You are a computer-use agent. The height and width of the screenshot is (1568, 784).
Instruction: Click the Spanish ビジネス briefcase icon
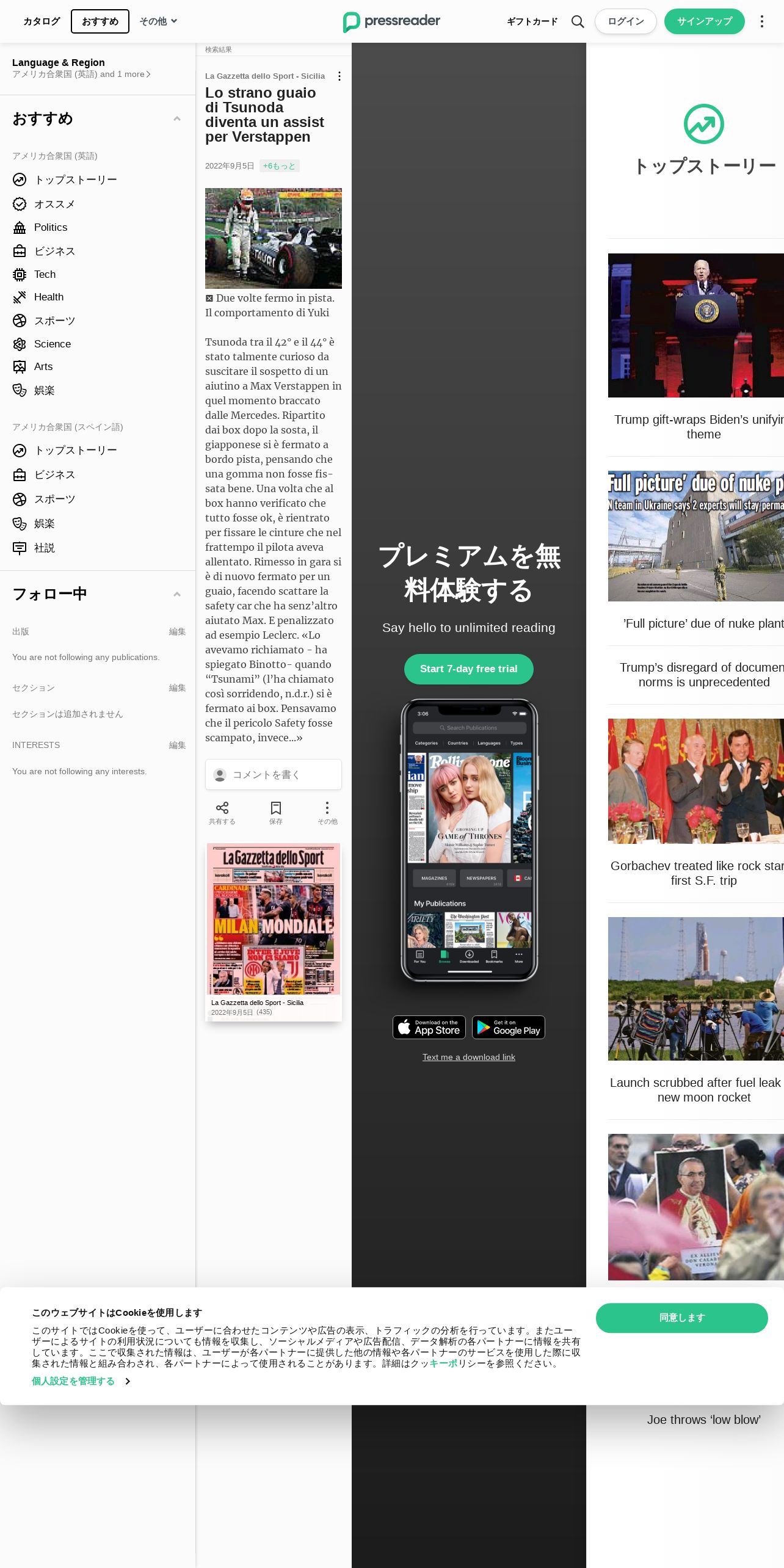click(20, 474)
